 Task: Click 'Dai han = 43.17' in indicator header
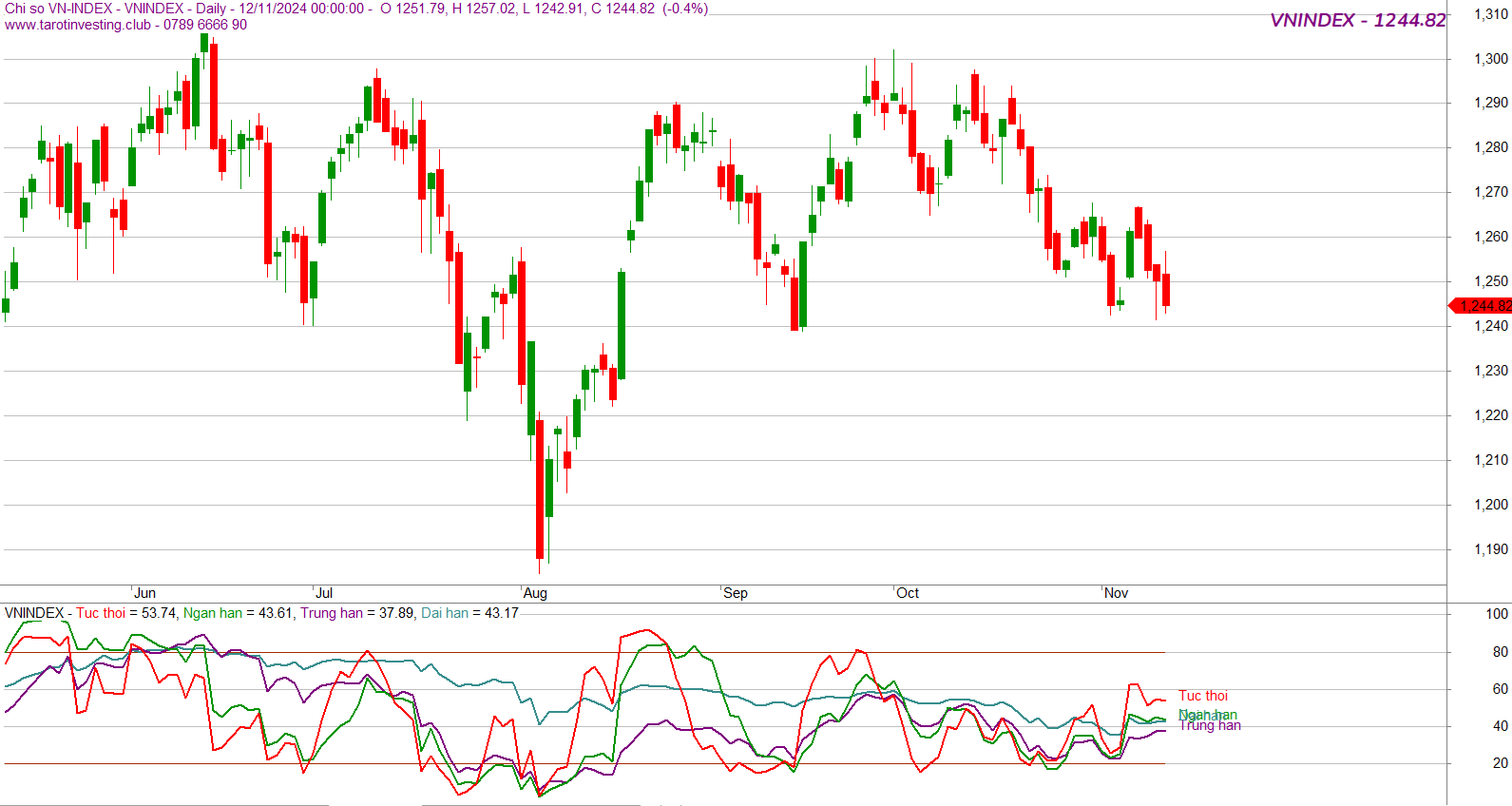coord(469,613)
